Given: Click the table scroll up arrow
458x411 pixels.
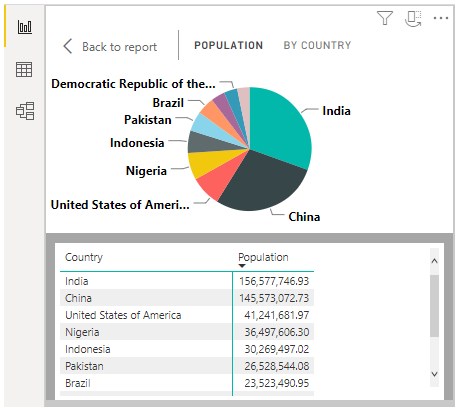Looking at the screenshot, I should click(434, 261).
